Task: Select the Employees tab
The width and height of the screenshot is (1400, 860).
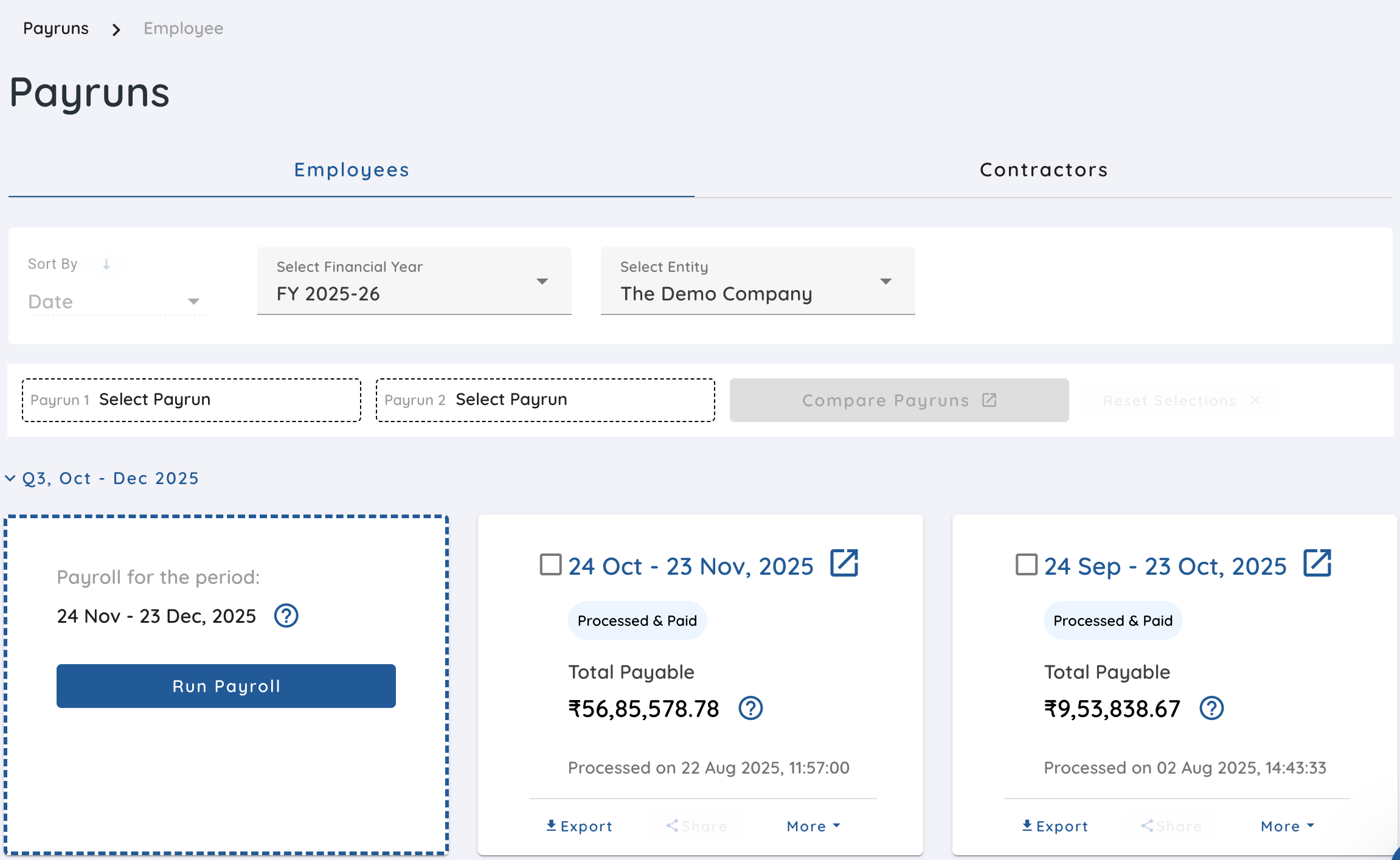Action: (352, 170)
